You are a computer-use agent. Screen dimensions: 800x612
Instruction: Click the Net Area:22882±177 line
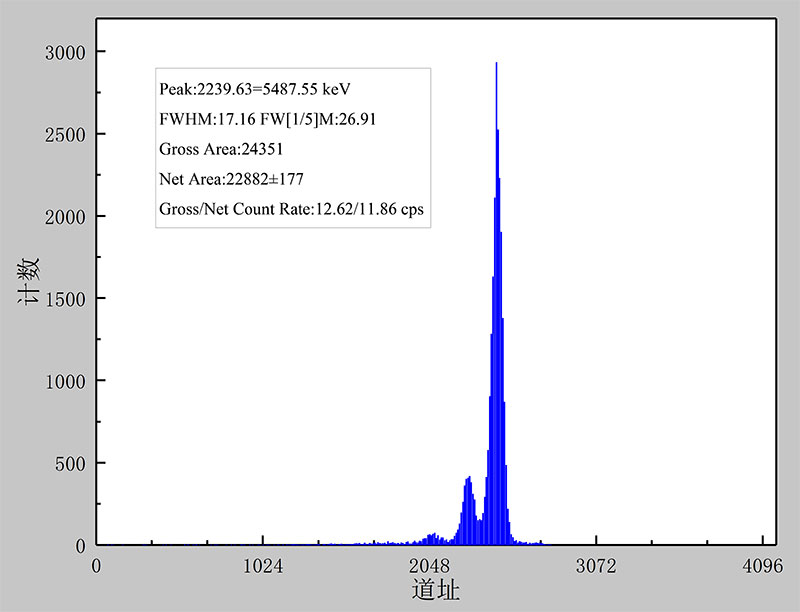(231, 179)
